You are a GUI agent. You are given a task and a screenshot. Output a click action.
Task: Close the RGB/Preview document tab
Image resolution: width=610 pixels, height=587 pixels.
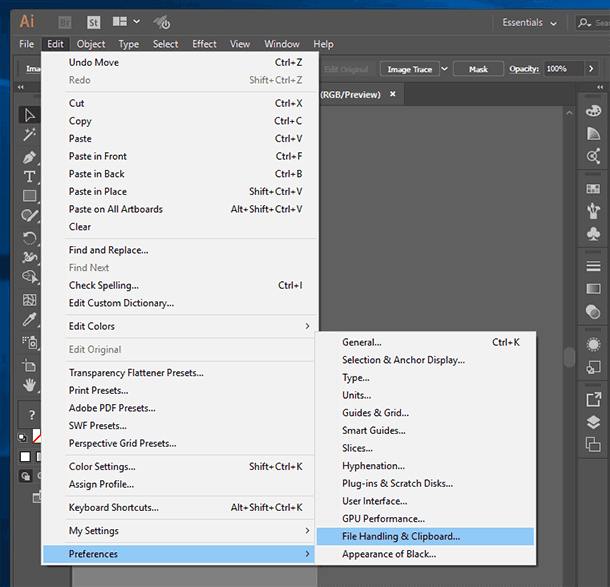[393, 94]
